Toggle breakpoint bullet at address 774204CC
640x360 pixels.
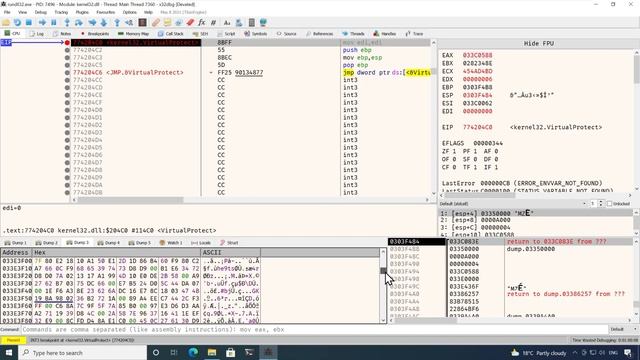[67, 80]
